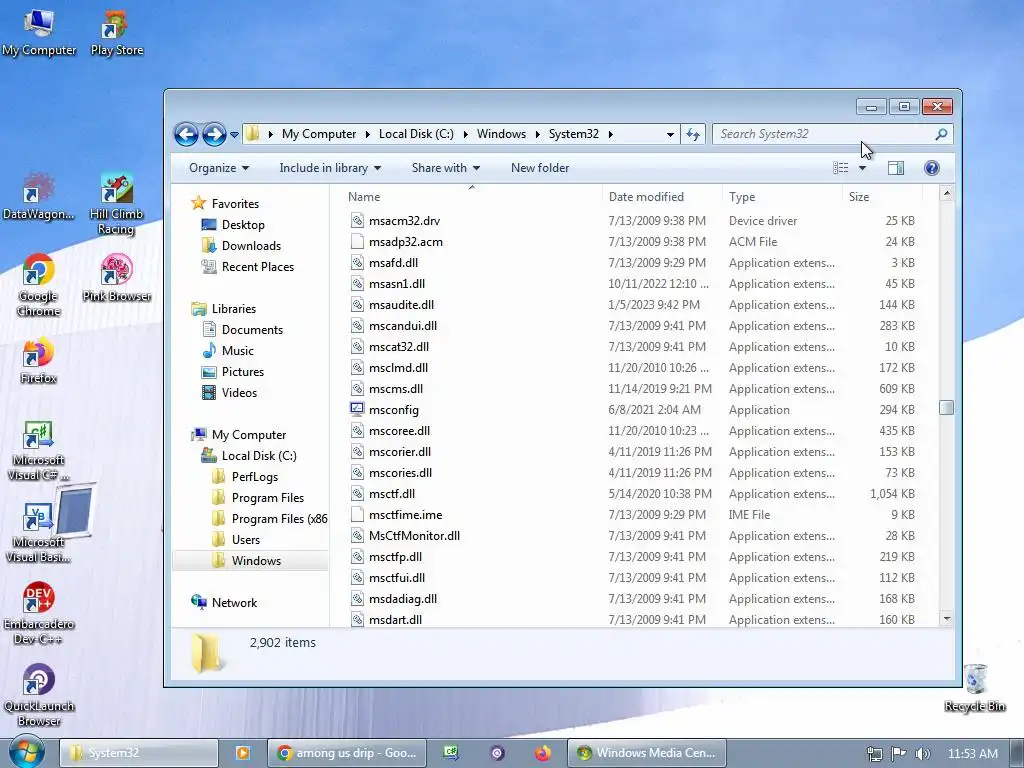Open volume speaker icon in tray

pyautogui.click(x=922, y=754)
